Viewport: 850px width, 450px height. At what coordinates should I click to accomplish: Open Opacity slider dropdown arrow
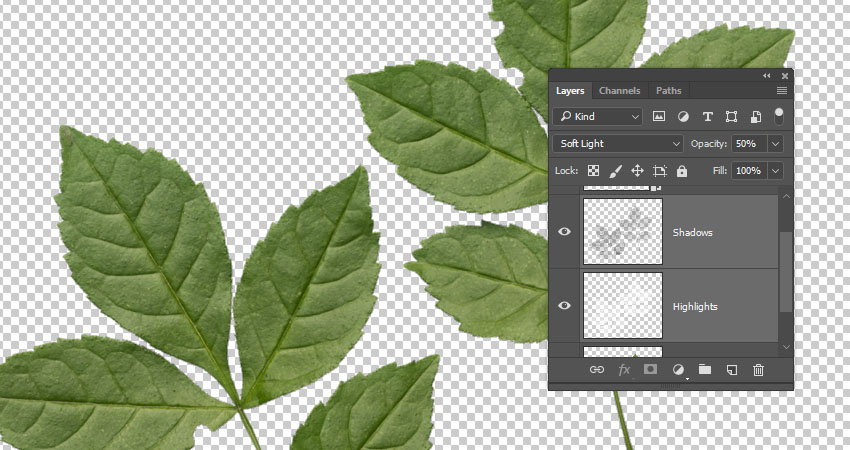(776, 144)
